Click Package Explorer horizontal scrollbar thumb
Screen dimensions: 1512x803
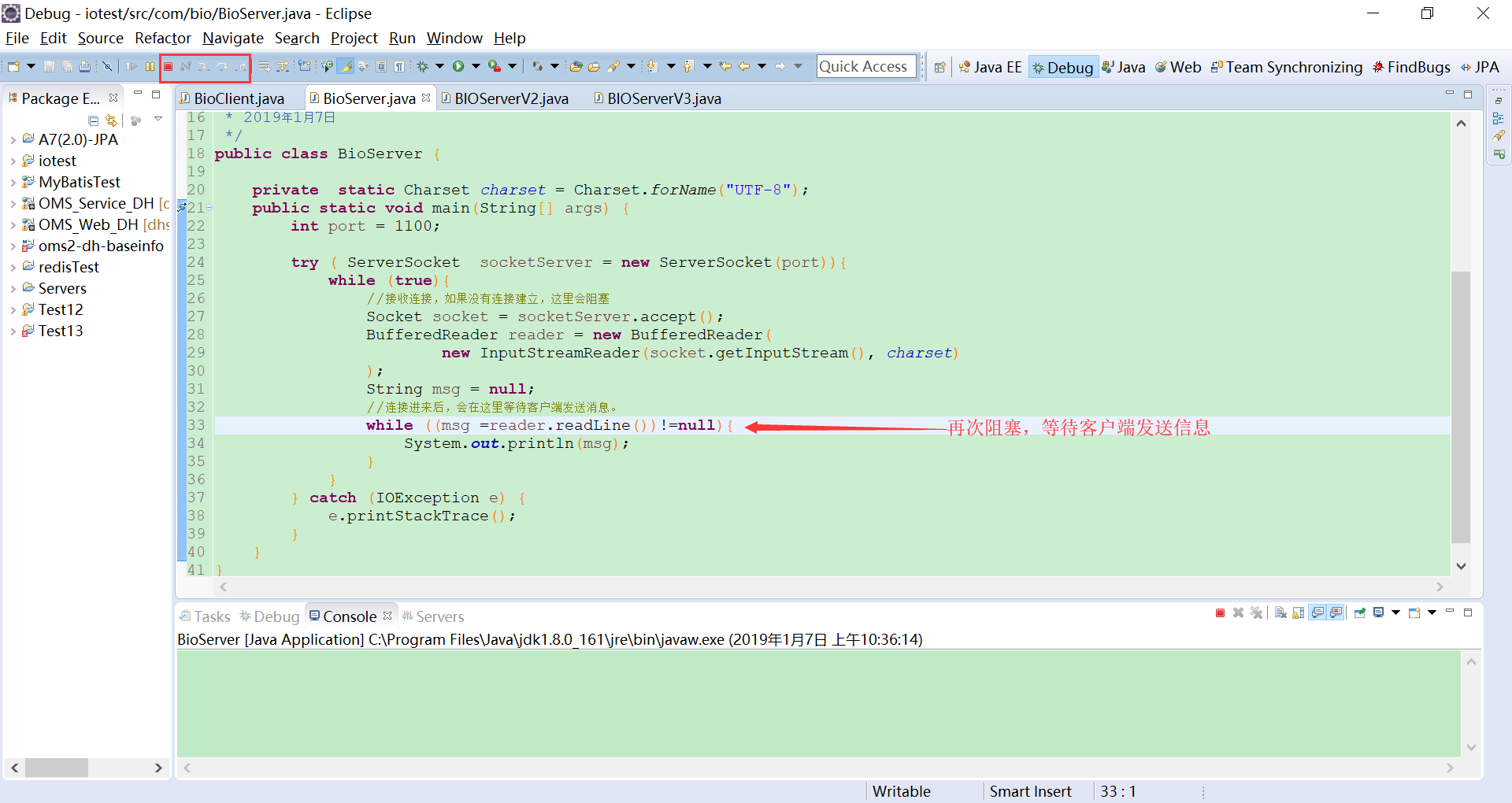point(57,768)
